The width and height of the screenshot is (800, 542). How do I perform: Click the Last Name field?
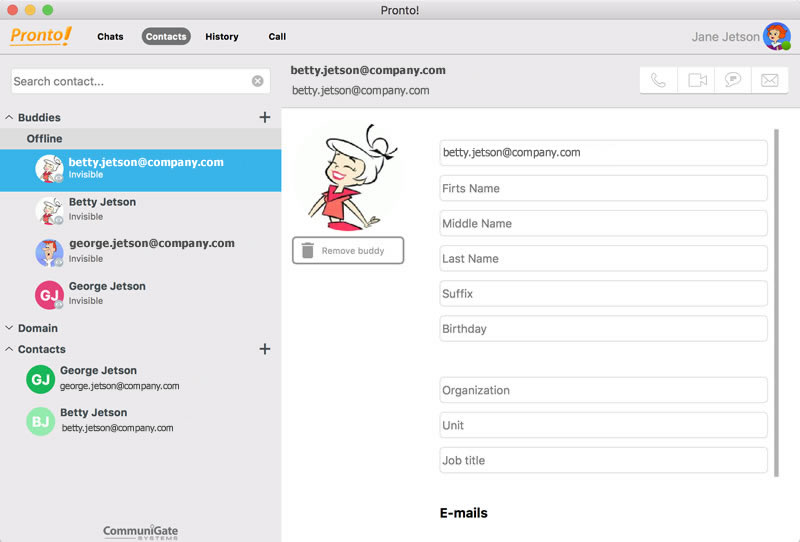click(x=603, y=259)
